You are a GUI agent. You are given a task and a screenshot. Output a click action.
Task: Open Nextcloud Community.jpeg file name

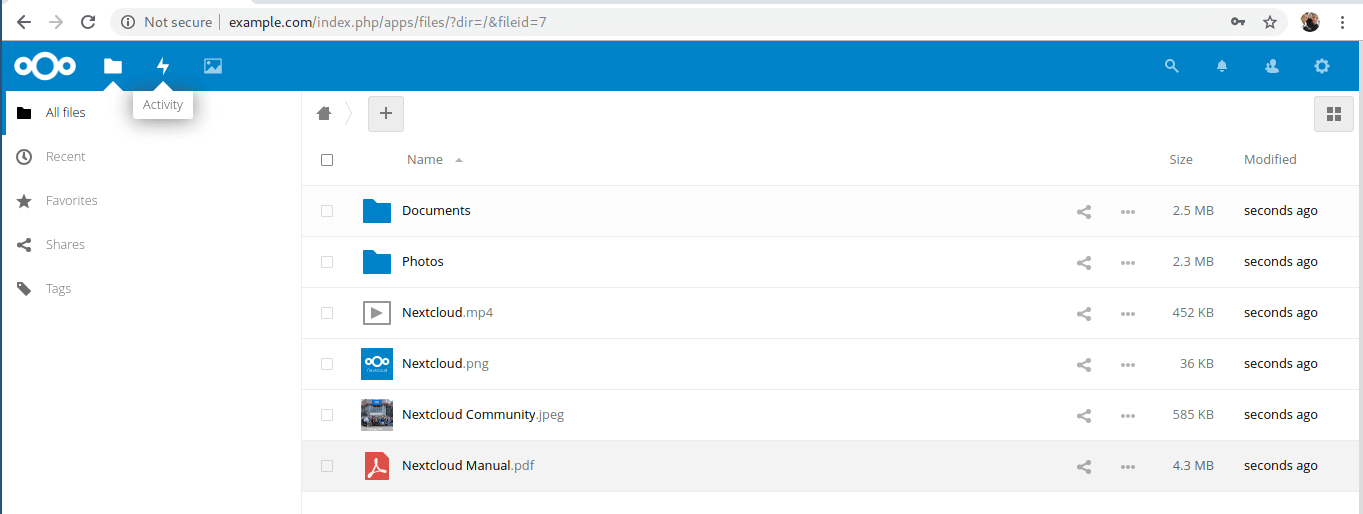click(483, 415)
